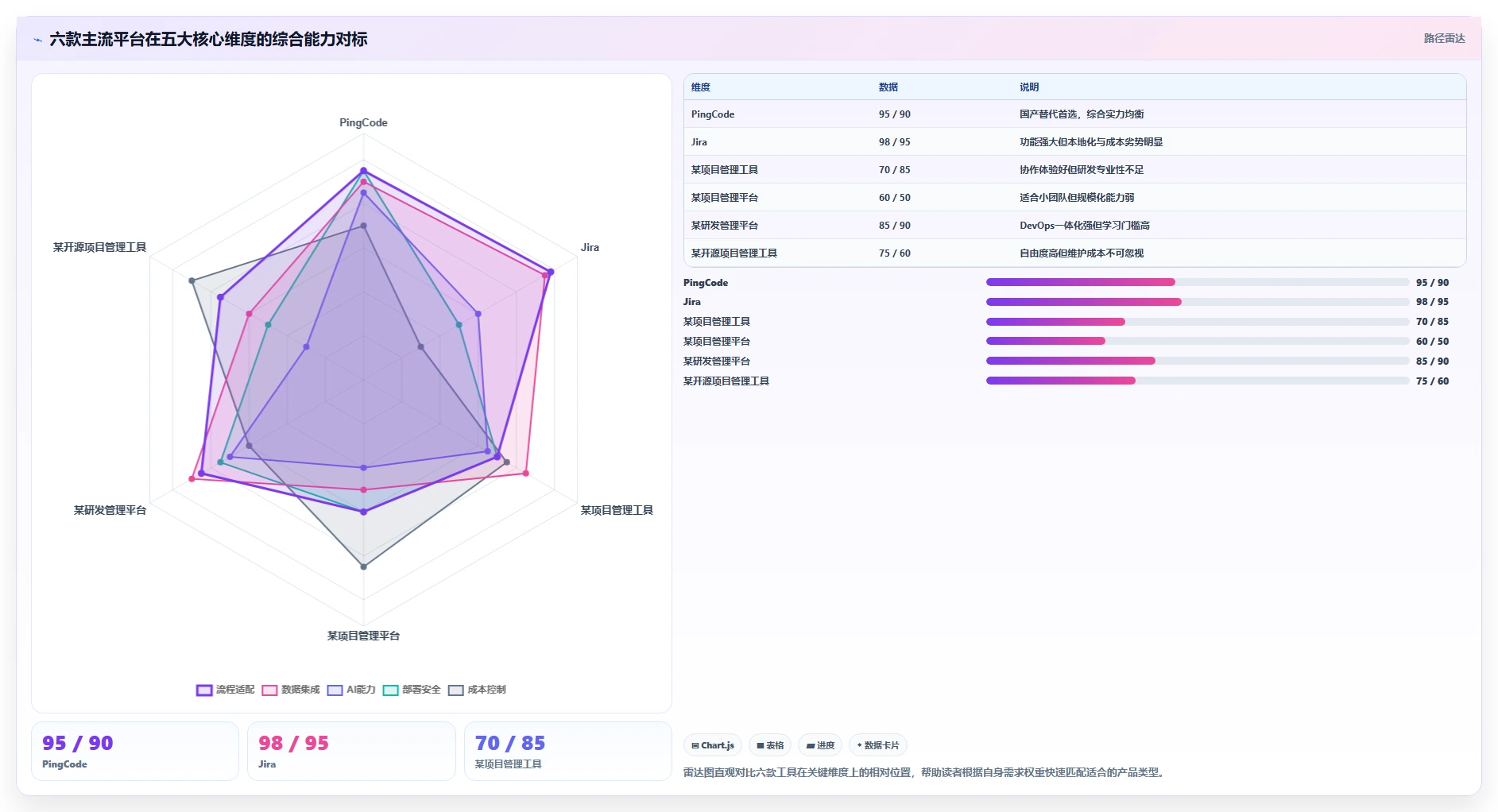Click the Jira progress bar
This screenshot has height=812, width=1498.
click(1198, 302)
